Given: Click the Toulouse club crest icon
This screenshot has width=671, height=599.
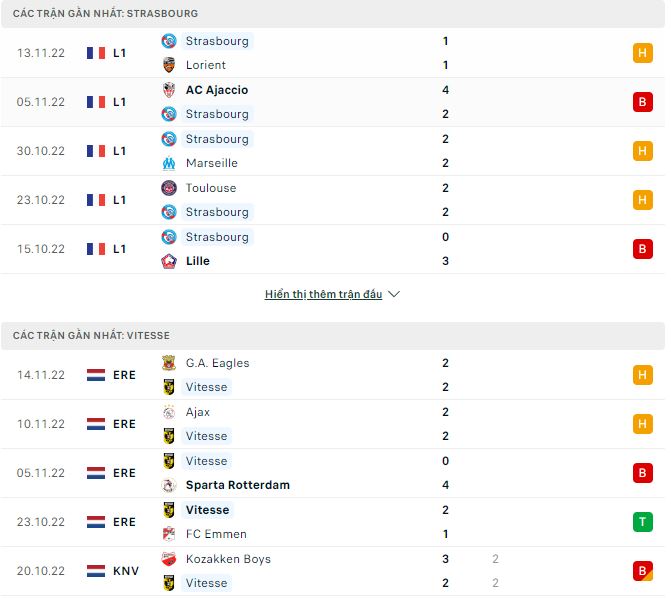Looking at the screenshot, I should [169, 188].
